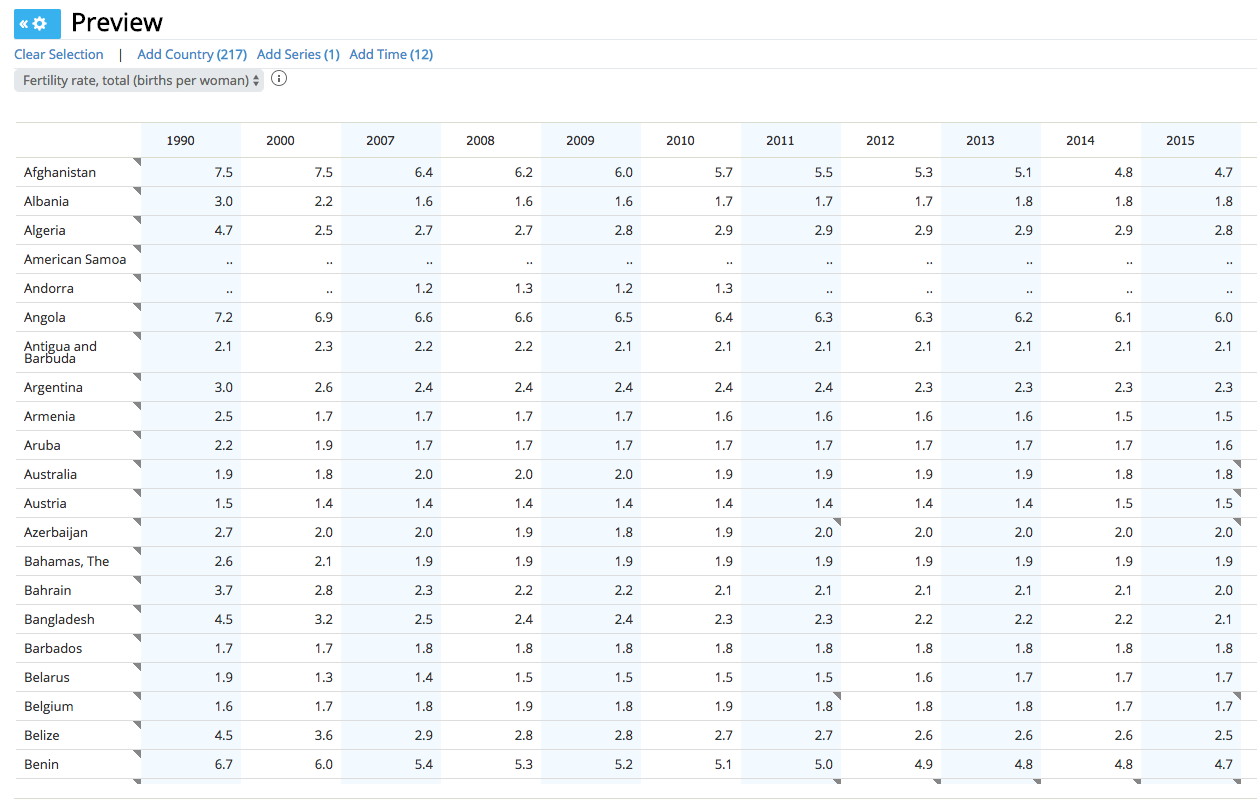Open the series info icon
This screenshot has height=799, width=1257.
click(279, 79)
